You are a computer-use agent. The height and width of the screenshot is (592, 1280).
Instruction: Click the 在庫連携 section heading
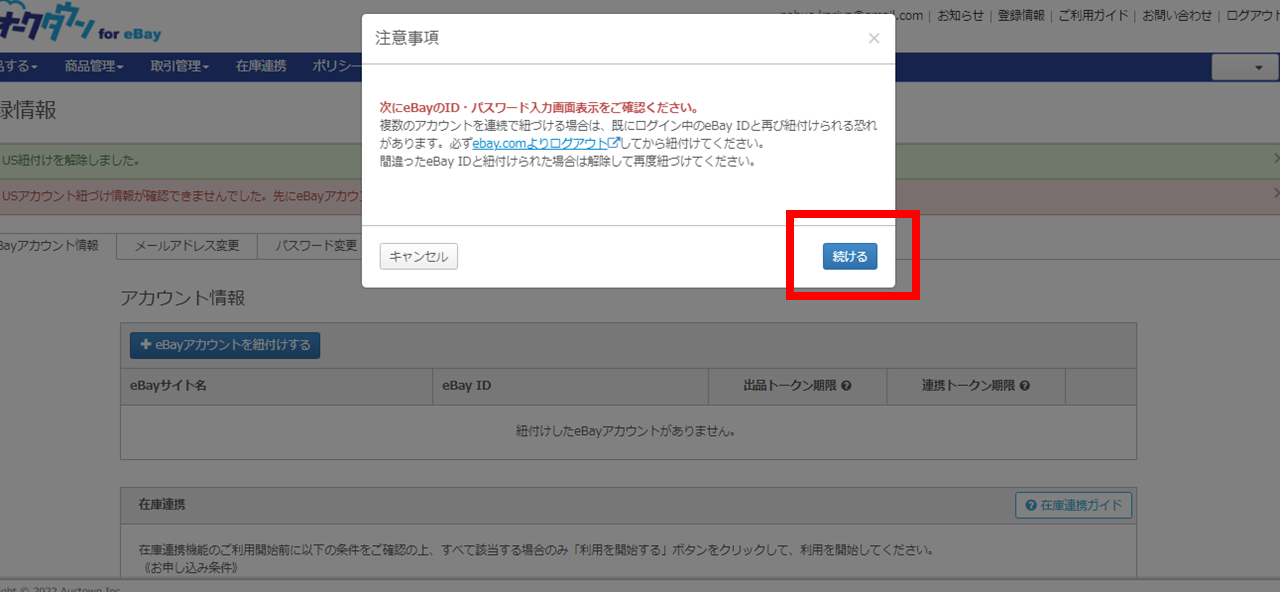click(x=162, y=505)
